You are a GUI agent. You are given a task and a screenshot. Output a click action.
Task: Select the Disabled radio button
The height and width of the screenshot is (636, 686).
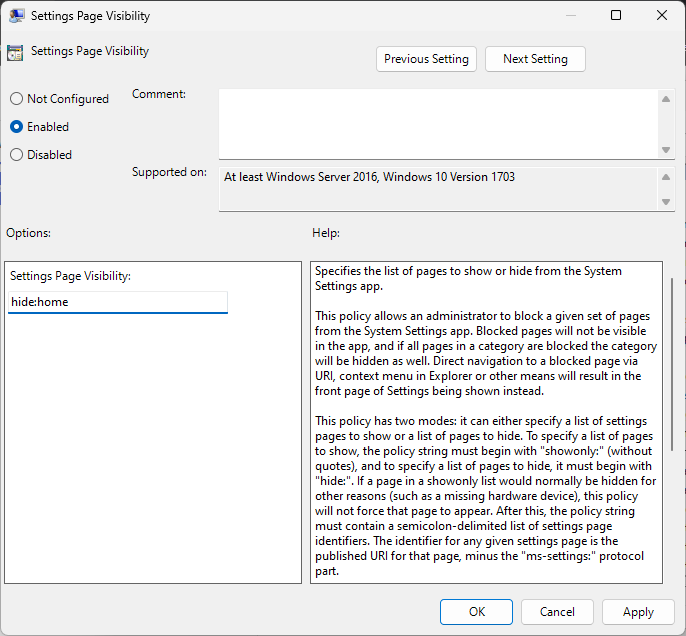(16, 154)
